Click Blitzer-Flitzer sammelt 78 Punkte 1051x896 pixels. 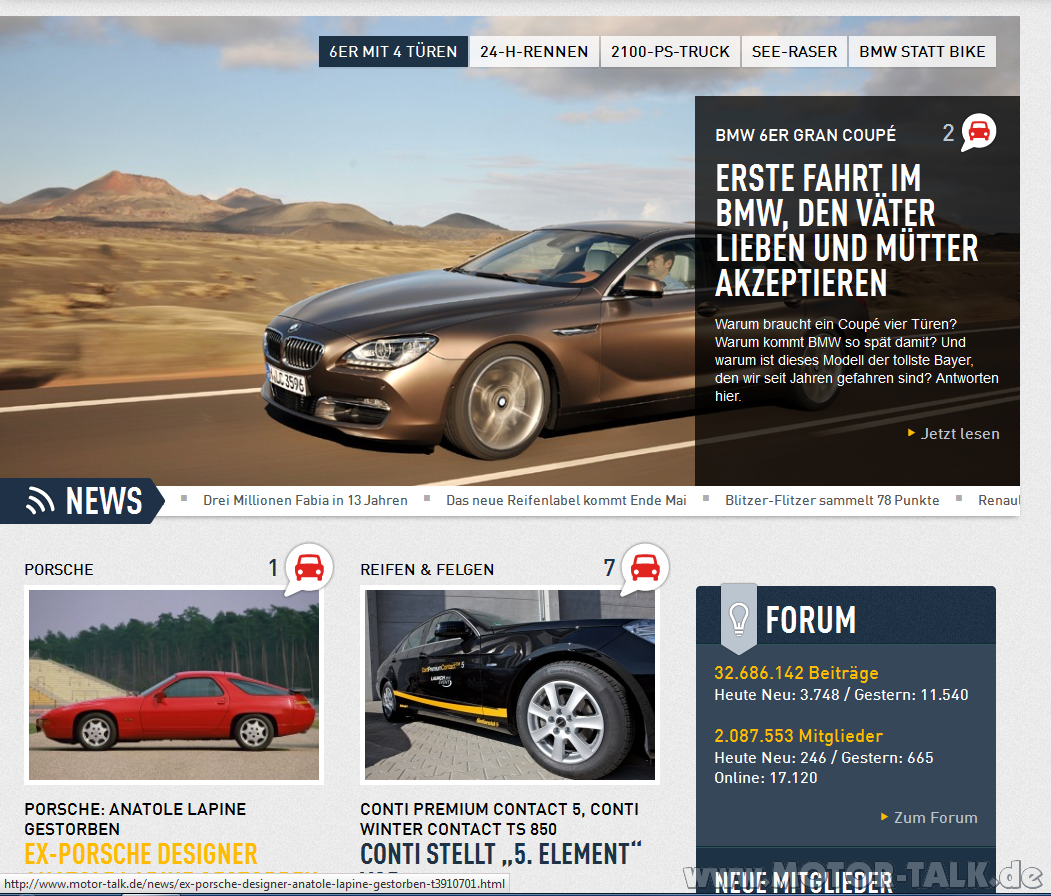(x=832, y=499)
